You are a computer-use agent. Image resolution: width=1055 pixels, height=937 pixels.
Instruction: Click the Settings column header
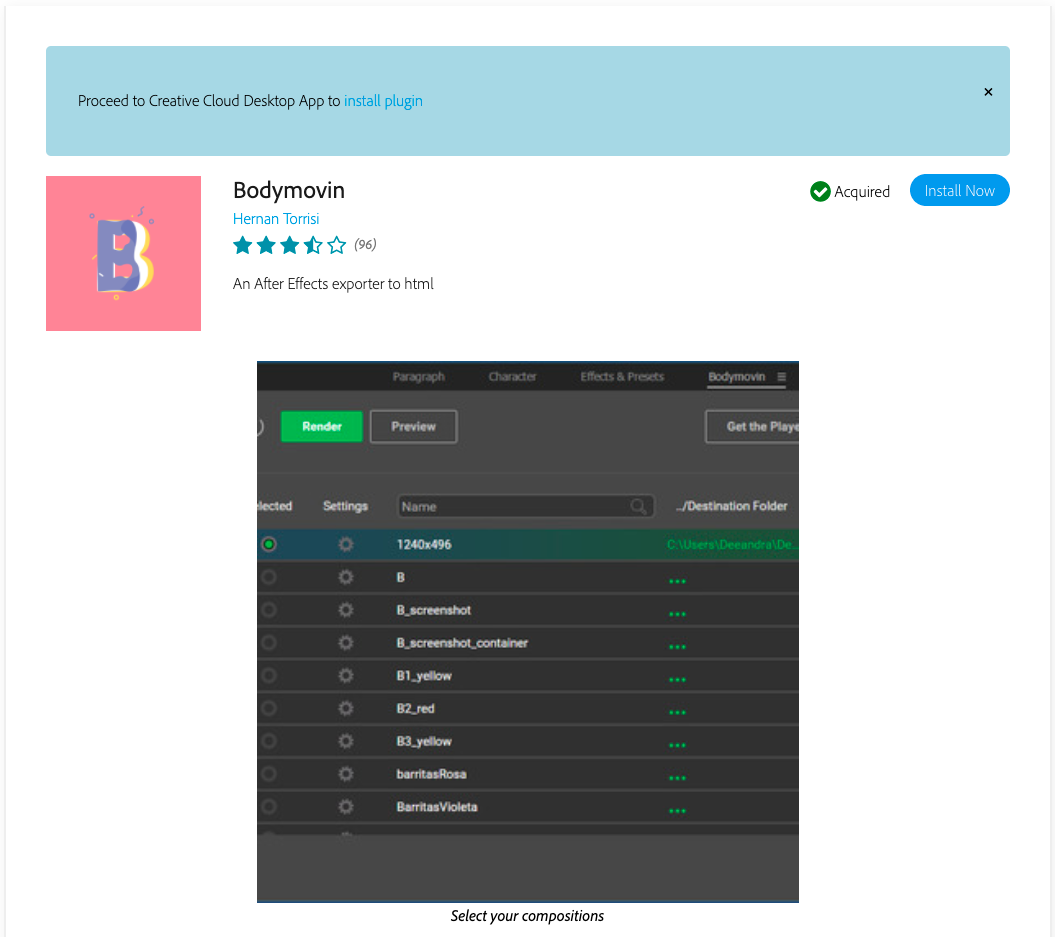click(345, 506)
